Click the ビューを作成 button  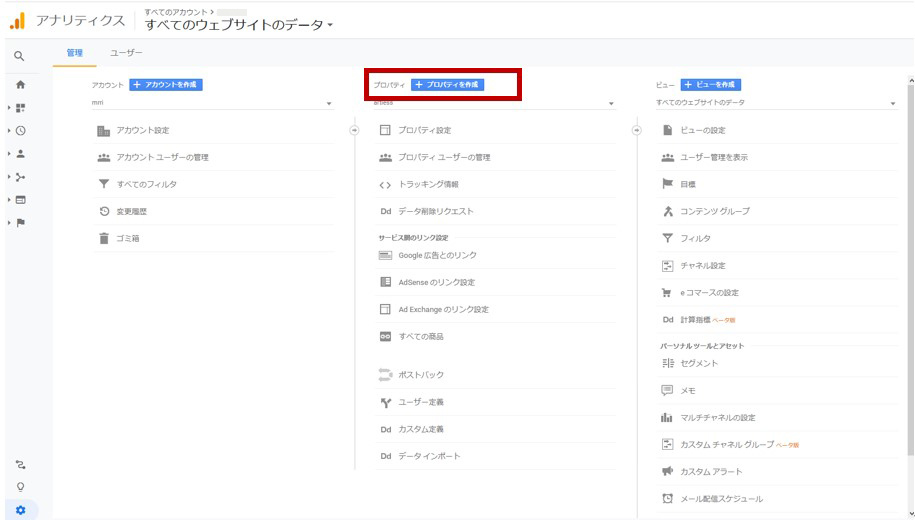click(711, 85)
